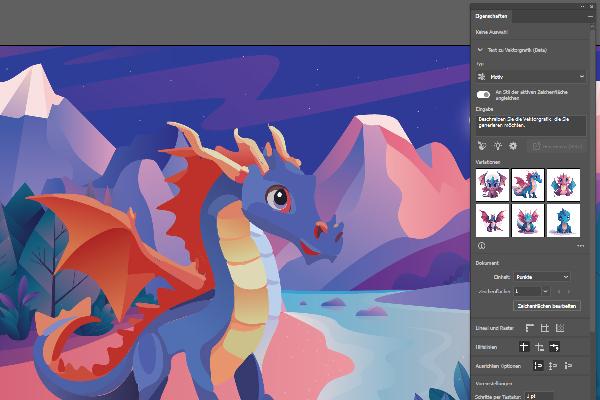Click the dragon's eye on the canvas

point(278,198)
